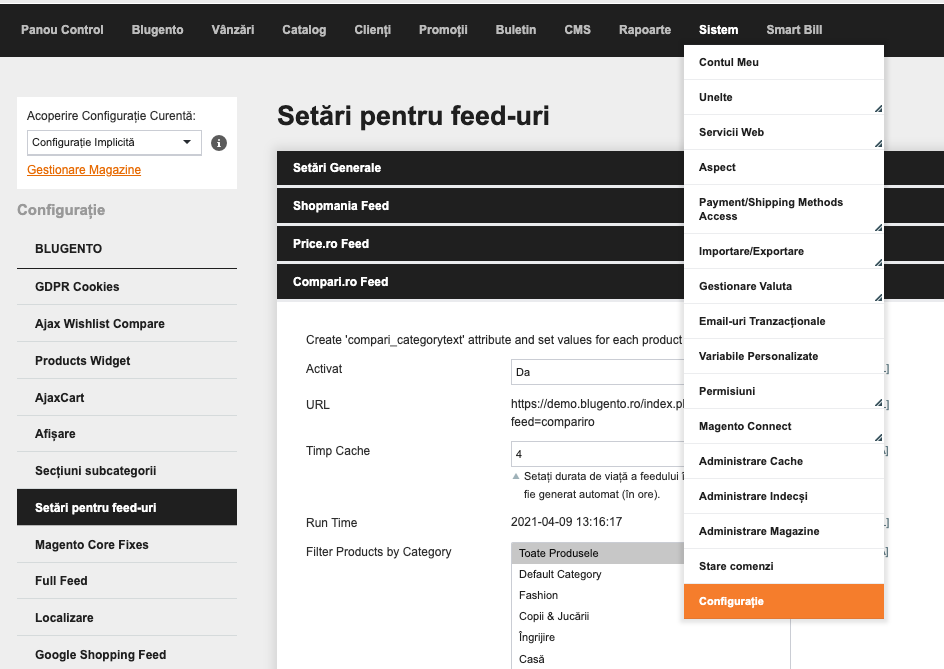Viewport: 944px width, 669px height.
Task: Click the Sistem menu item
Action: 718,30
